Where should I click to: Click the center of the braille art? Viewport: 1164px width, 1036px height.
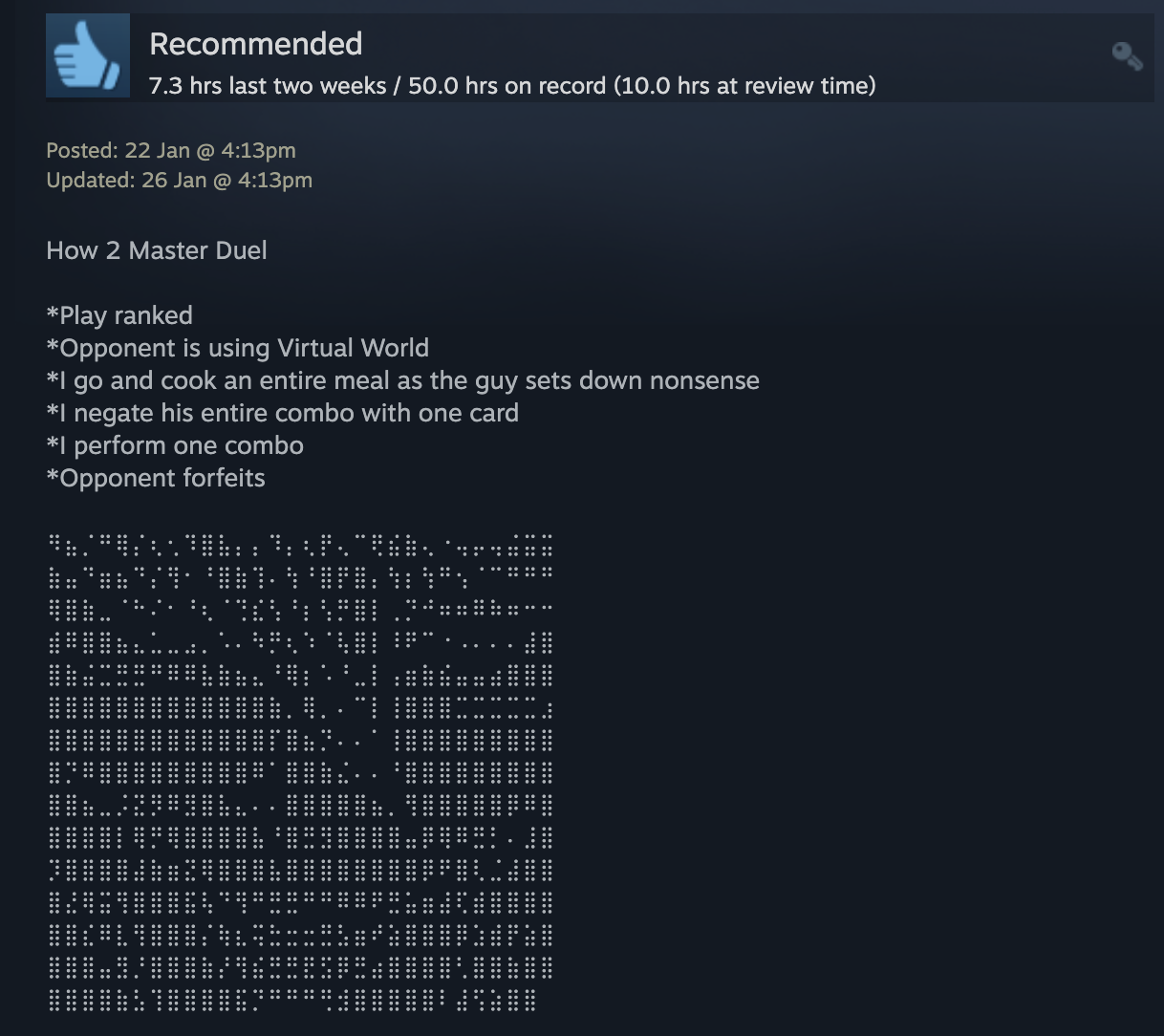pyautogui.click(x=300, y=773)
